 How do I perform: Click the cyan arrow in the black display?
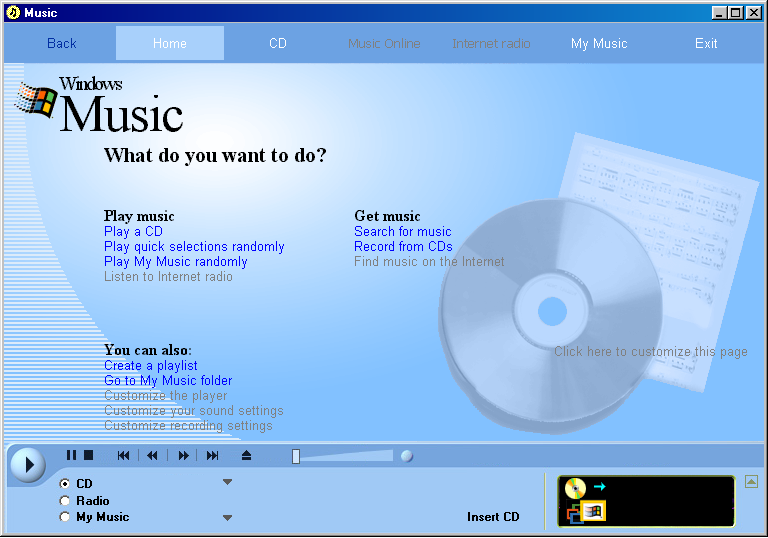(x=600, y=486)
